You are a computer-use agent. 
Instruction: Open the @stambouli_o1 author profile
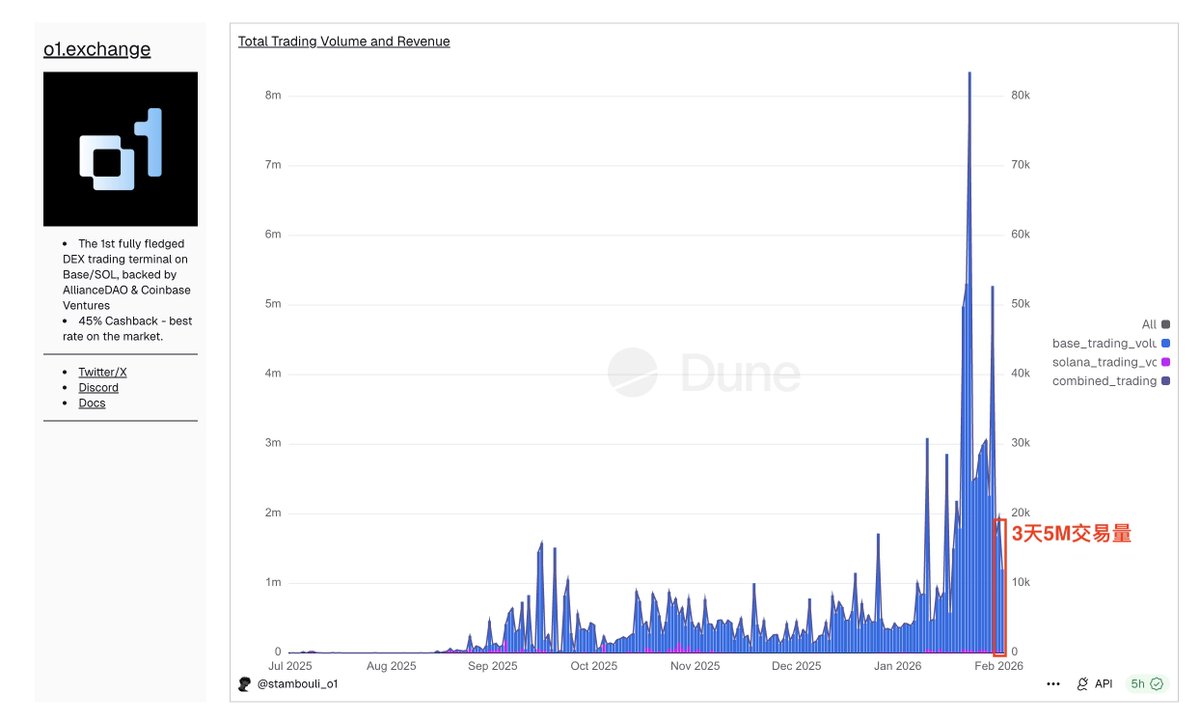coord(297,684)
